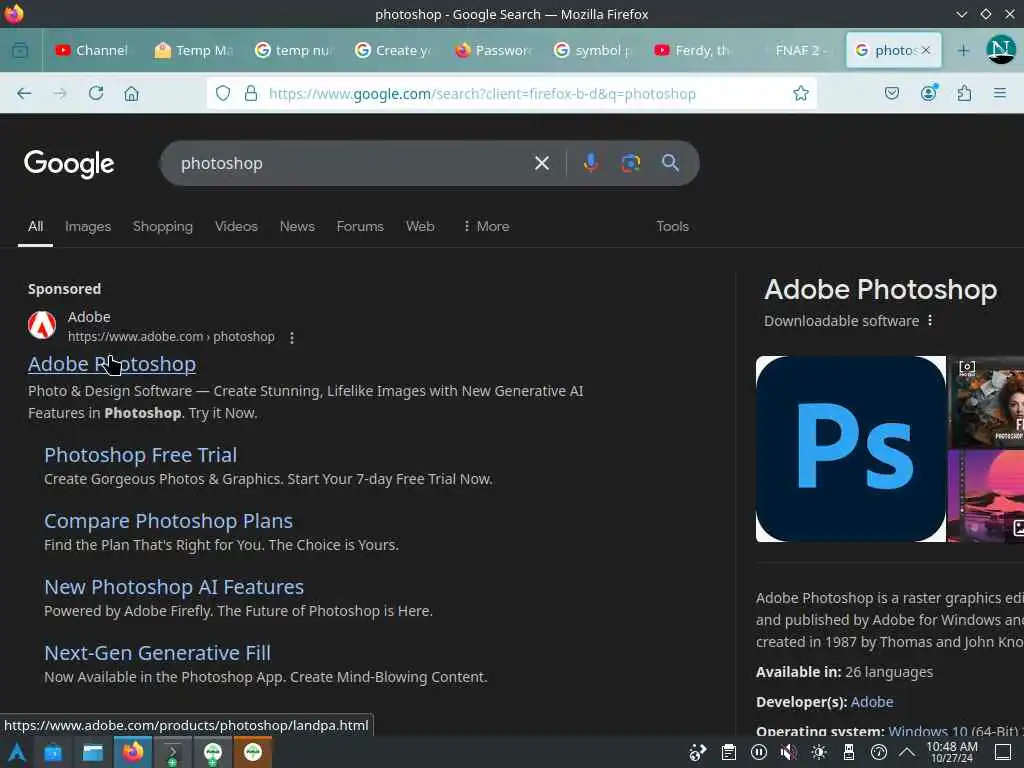Save page to Pocket
Viewport: 1024px width, 768px height.
point(891,93)
